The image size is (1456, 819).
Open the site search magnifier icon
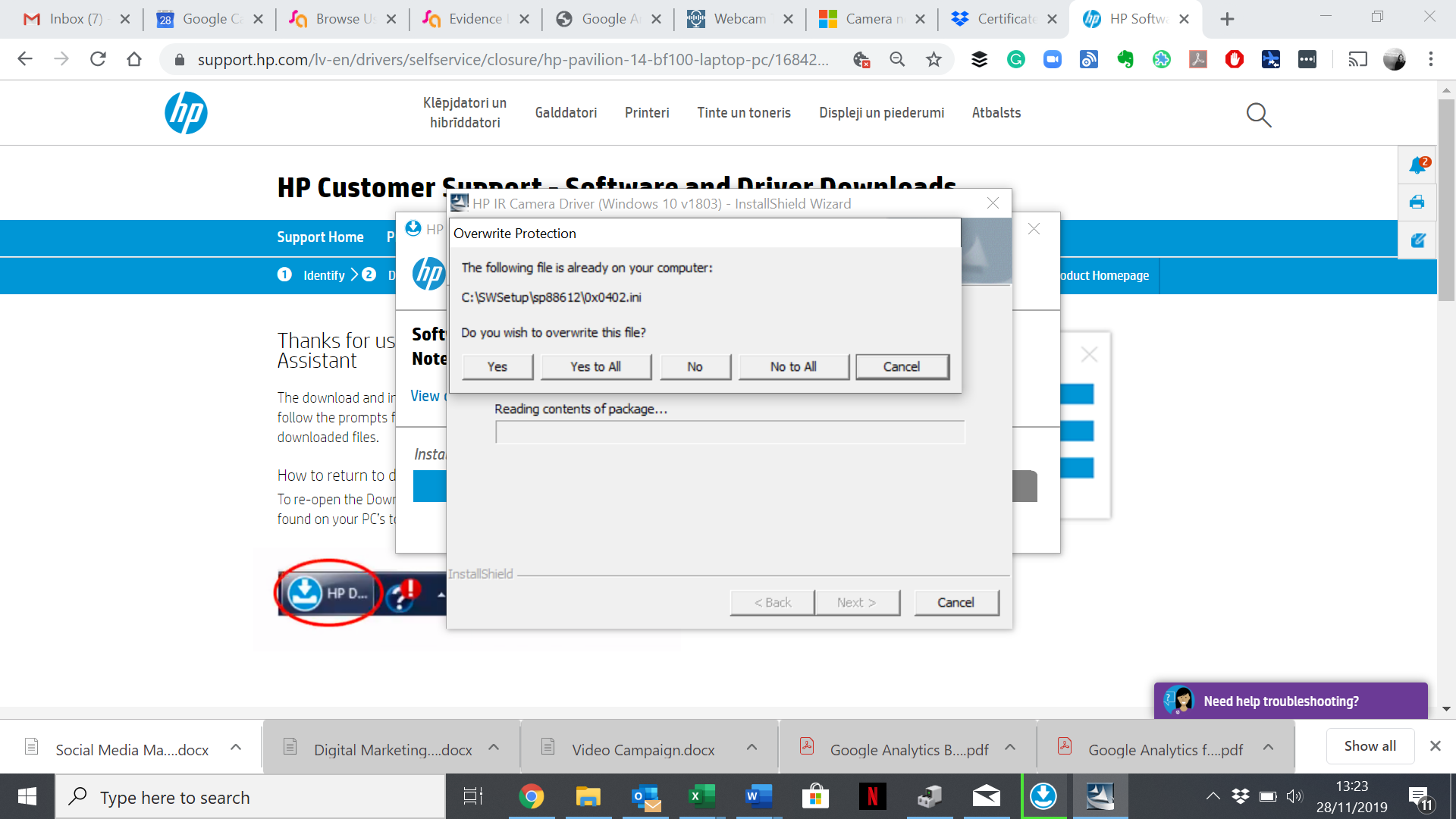[1258, 115]
